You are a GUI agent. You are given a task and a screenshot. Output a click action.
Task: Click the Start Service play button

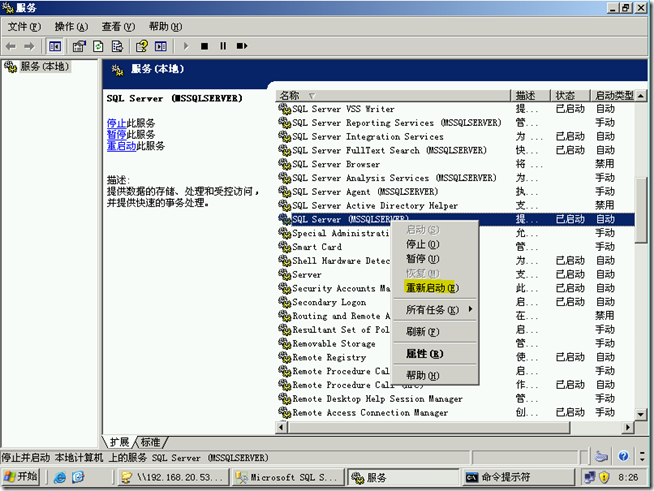[x=186, y=46]
